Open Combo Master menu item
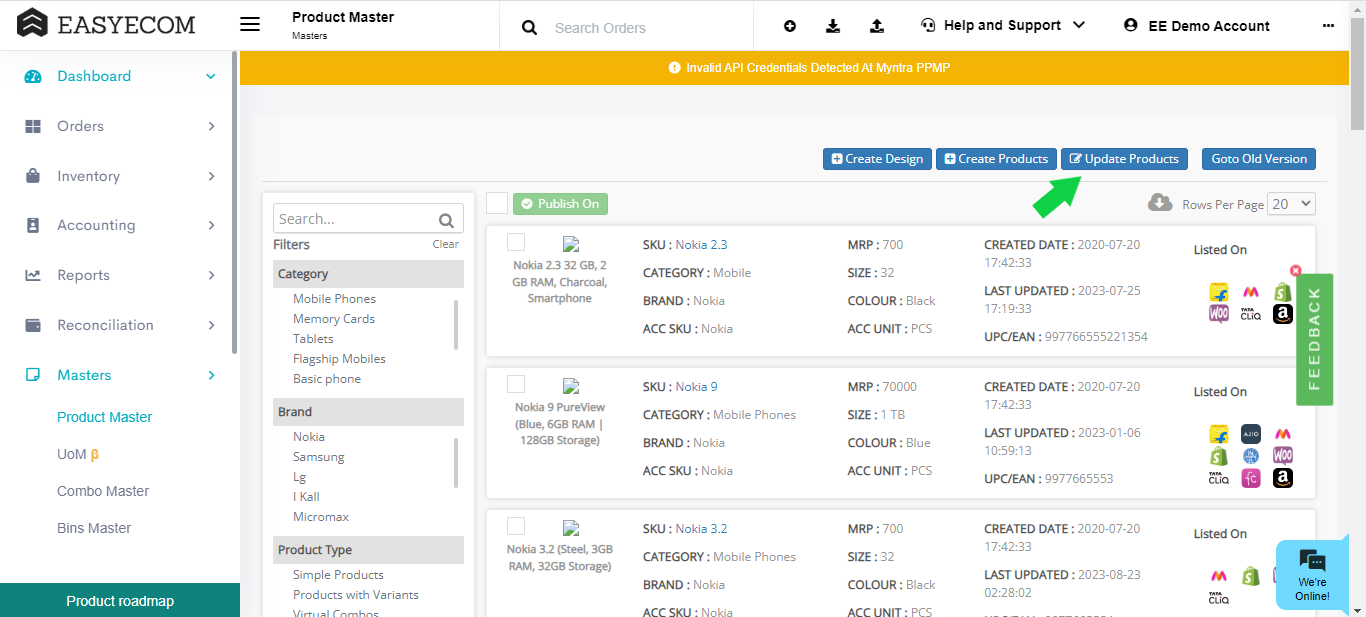 (103, 491)
